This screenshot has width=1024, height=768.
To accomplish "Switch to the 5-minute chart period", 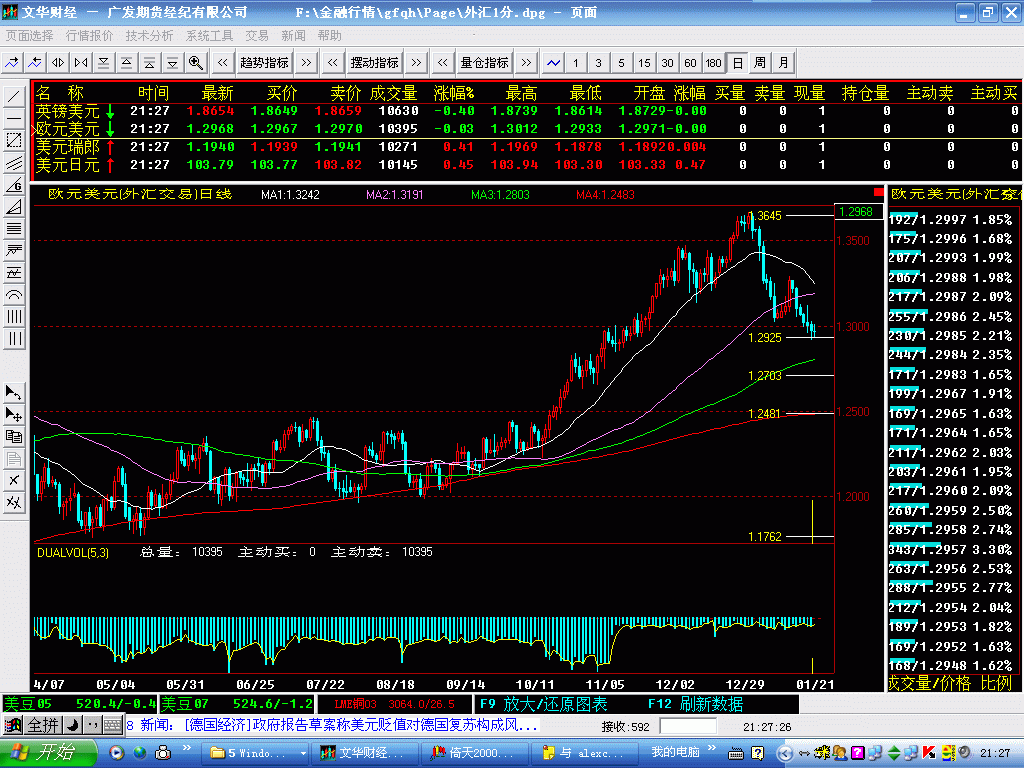I will pyautogui.click(x=621, y=63).
